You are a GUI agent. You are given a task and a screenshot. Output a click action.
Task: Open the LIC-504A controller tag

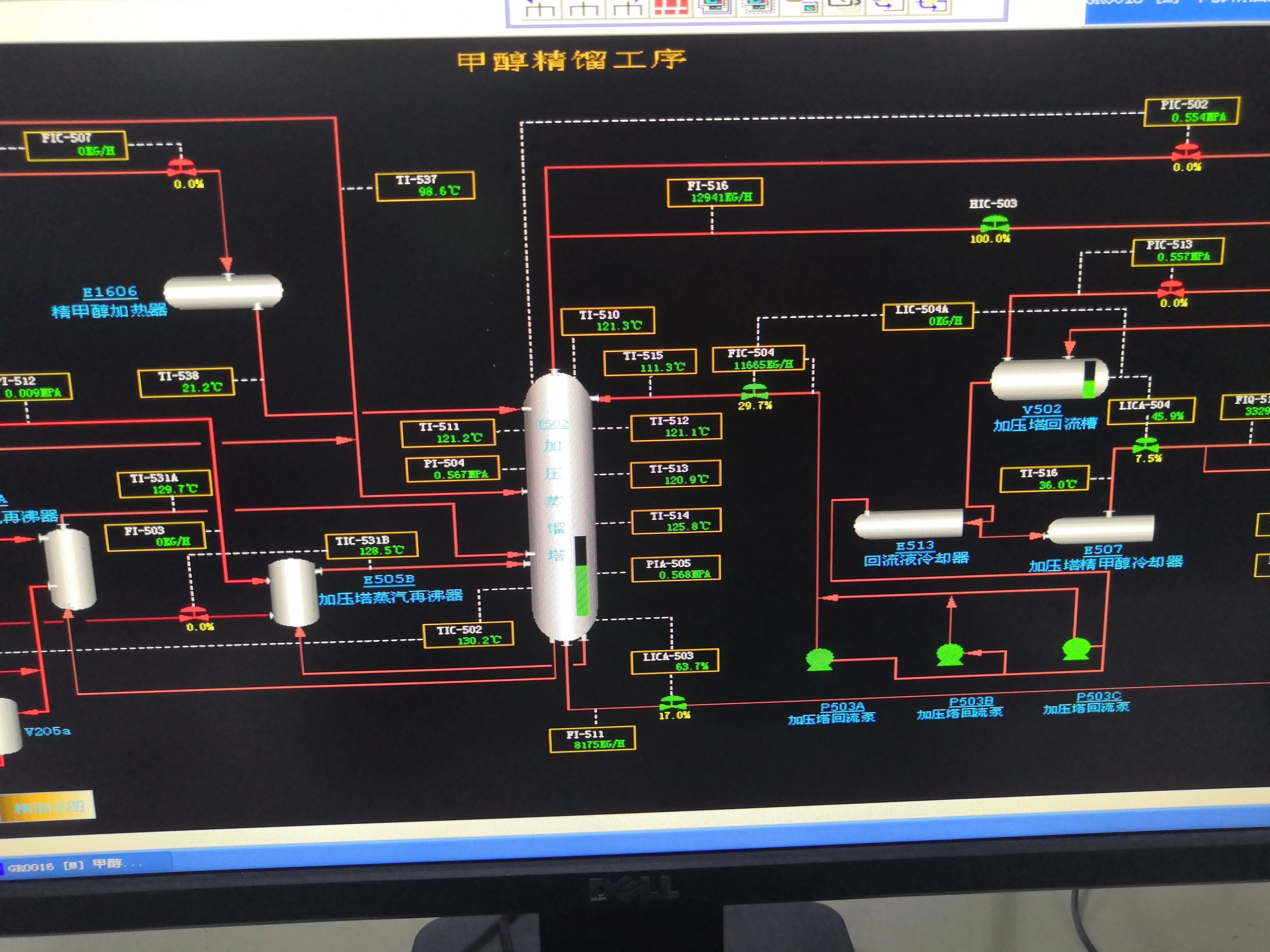coord(929,316)
